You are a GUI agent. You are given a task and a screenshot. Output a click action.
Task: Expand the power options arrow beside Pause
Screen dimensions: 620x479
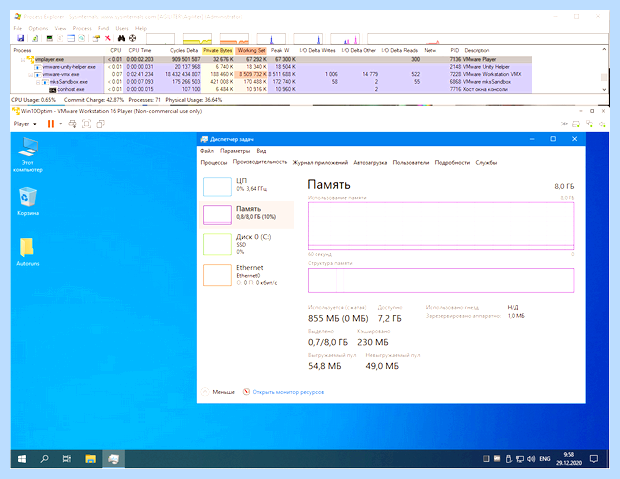60,124
